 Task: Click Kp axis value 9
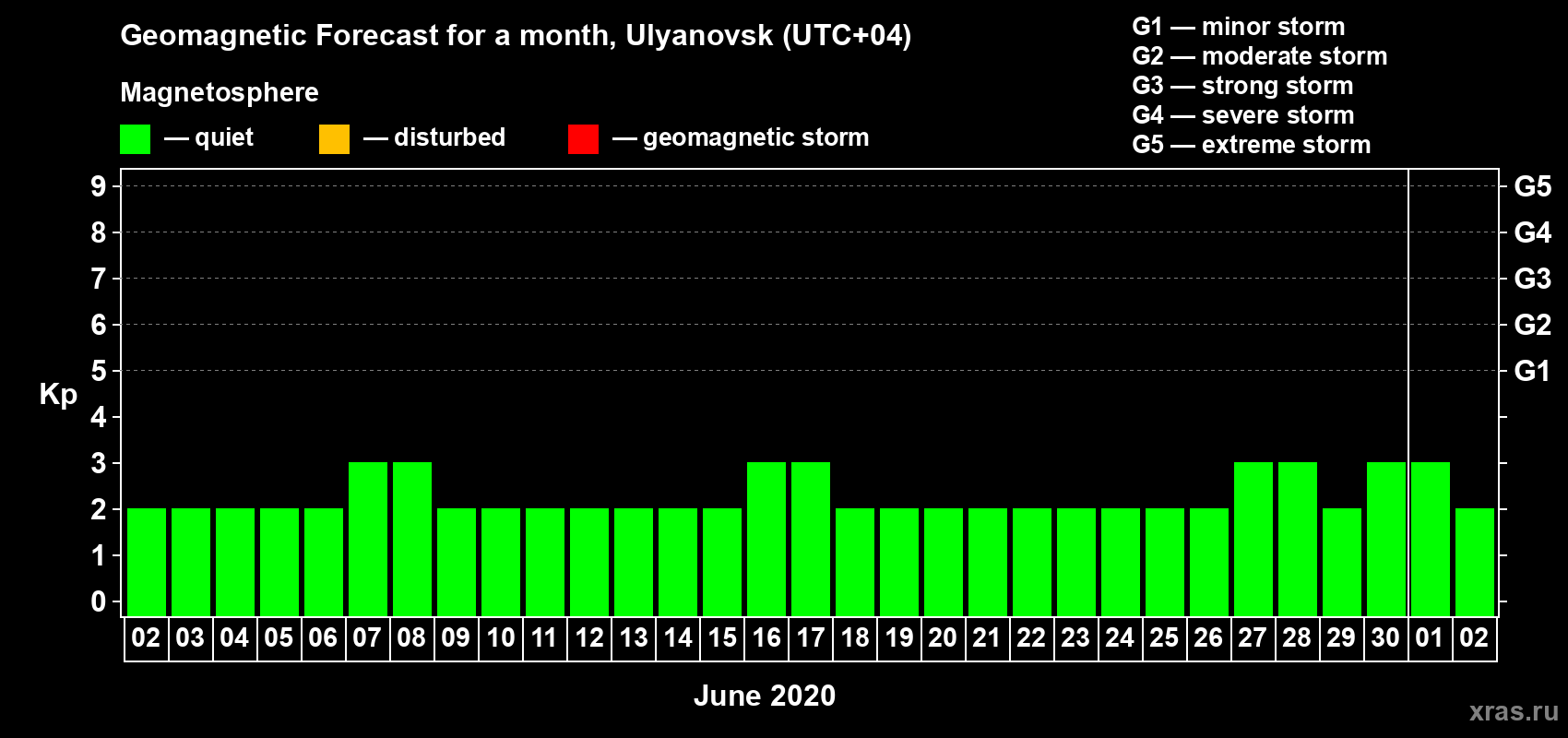click(x=99, y=186)
